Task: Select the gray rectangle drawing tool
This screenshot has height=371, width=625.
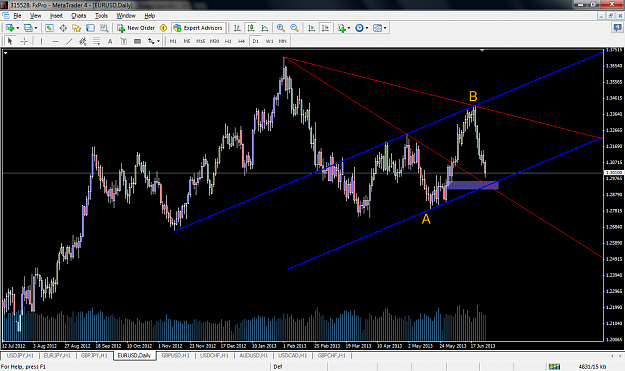Action: pyautogui.click(x=138, y=41)
